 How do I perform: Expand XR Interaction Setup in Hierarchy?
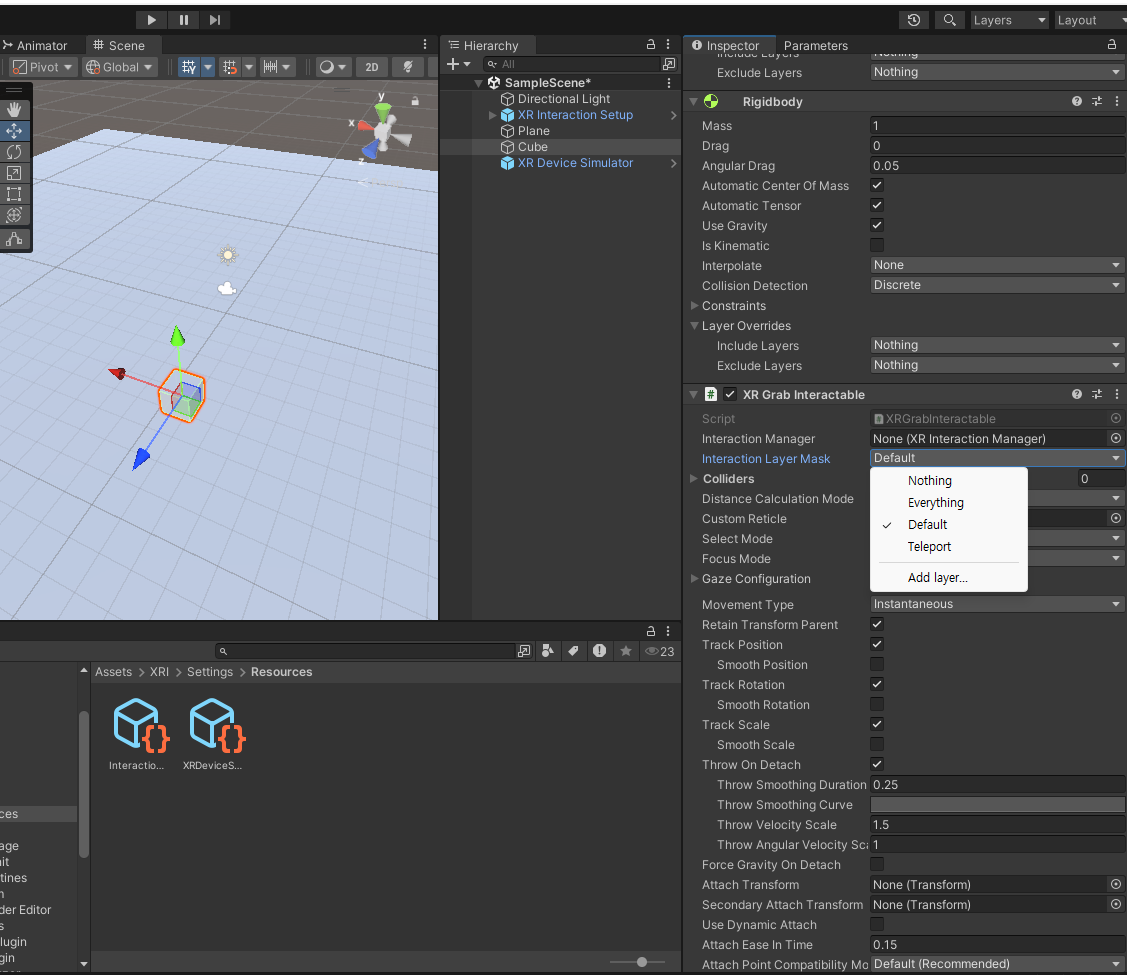point(492,115)
